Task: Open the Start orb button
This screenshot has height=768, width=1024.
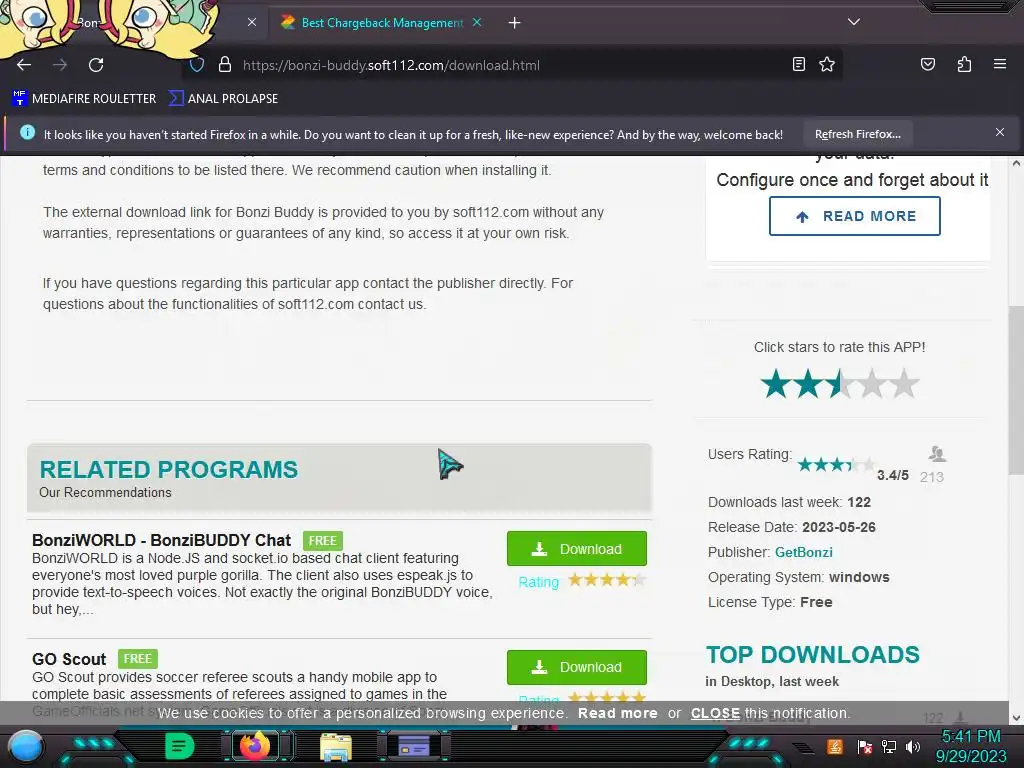Action: pos(27,747)
